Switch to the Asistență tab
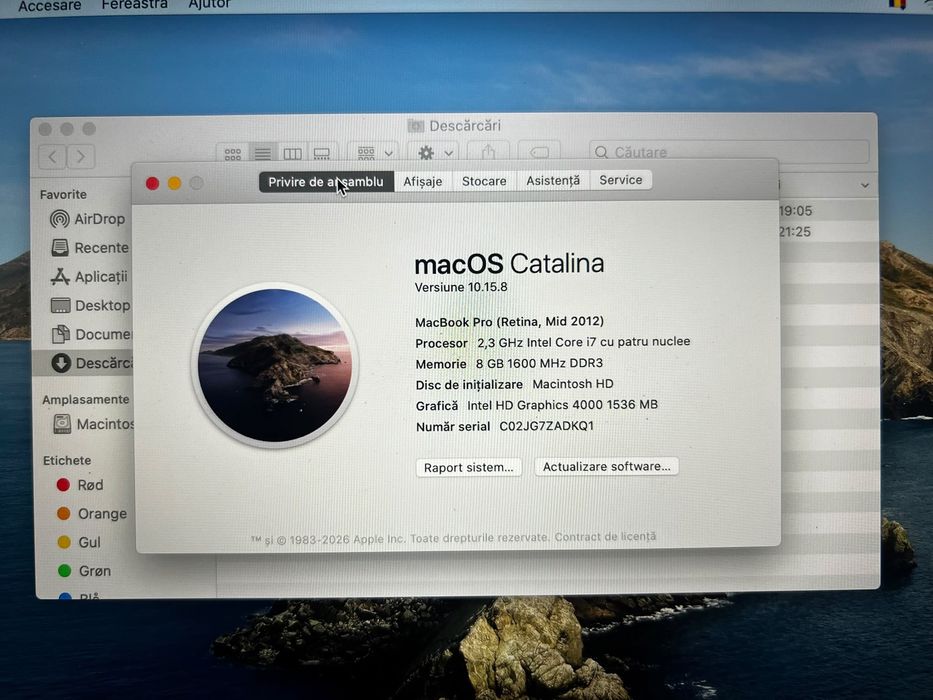This screenshot has width=933, height=700. [553, 180]
